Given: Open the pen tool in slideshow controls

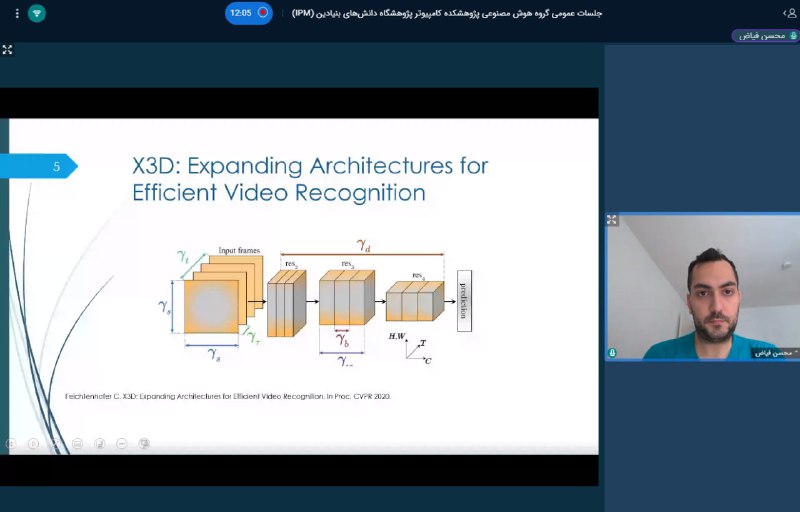Looking at the screenshot, I should coord(55,444).
